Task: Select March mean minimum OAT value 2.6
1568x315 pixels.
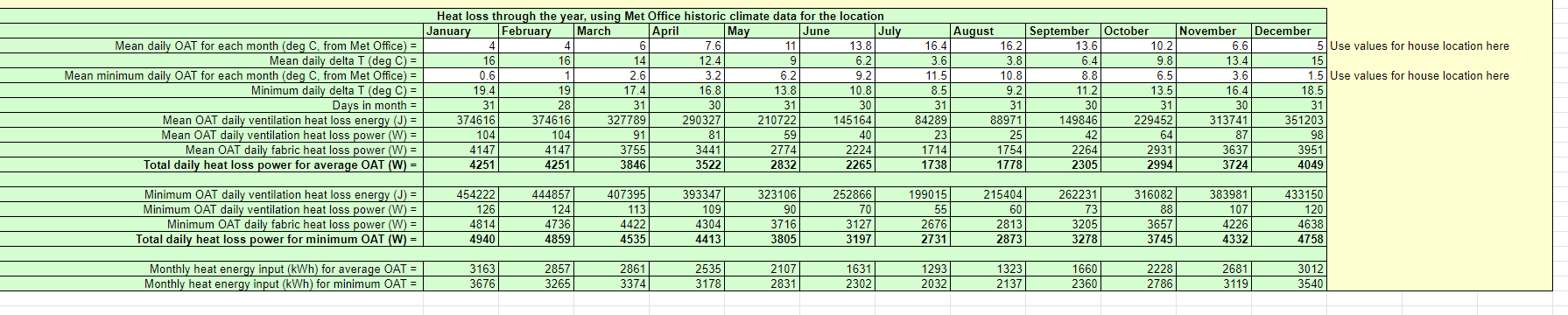Action: click(612, 75)
